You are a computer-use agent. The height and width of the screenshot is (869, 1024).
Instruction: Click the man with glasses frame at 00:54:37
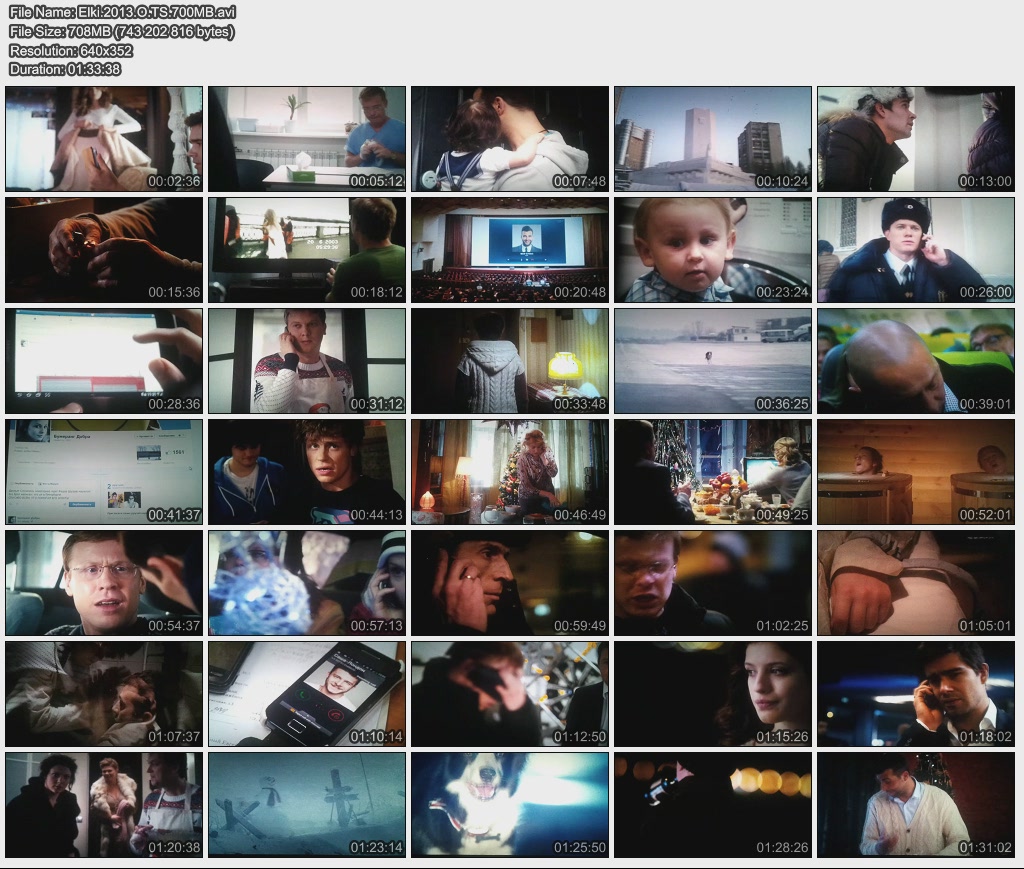(x=104, y=583)
